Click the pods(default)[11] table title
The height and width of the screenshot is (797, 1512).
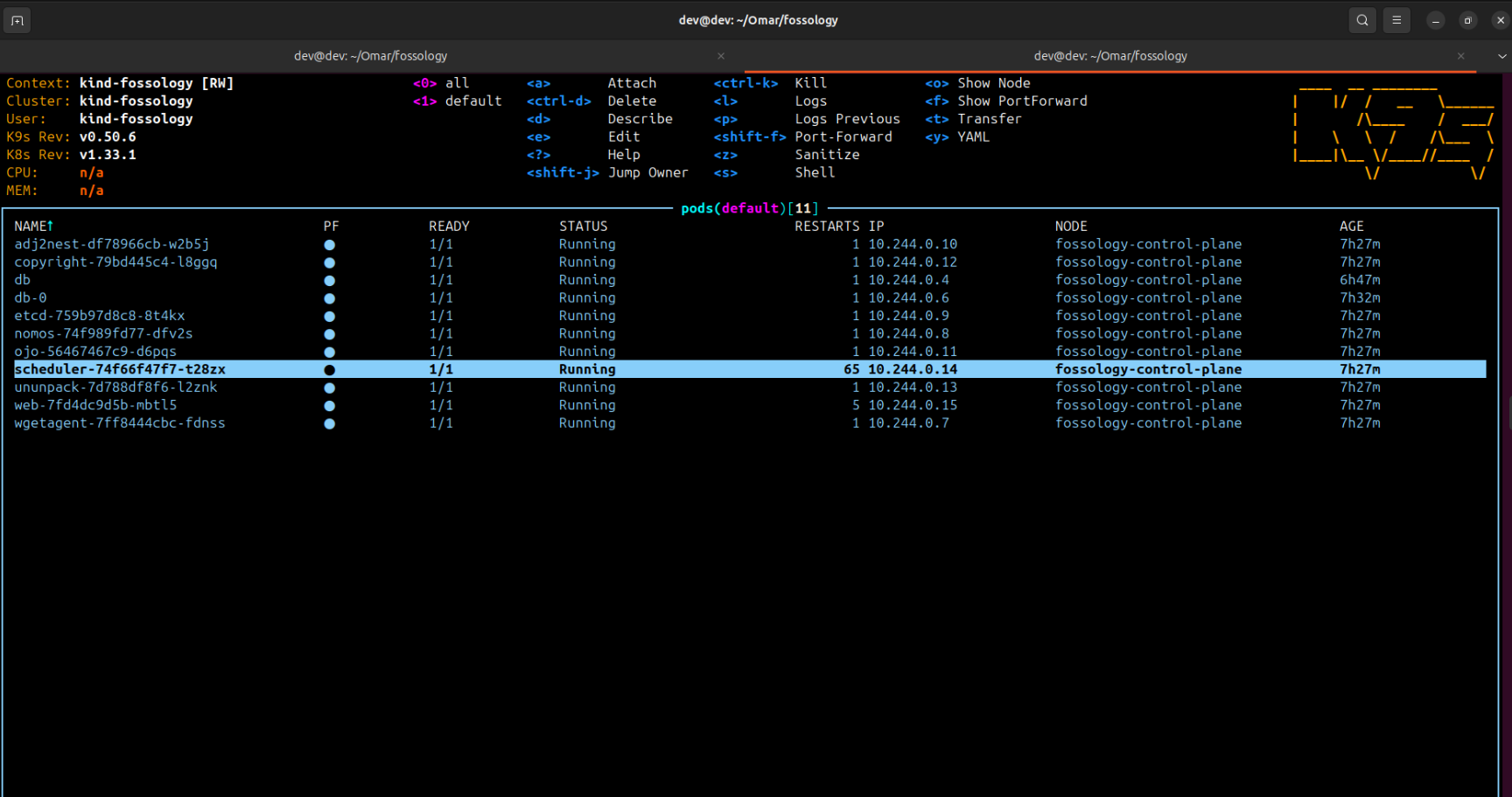click(x=750, y=208)
